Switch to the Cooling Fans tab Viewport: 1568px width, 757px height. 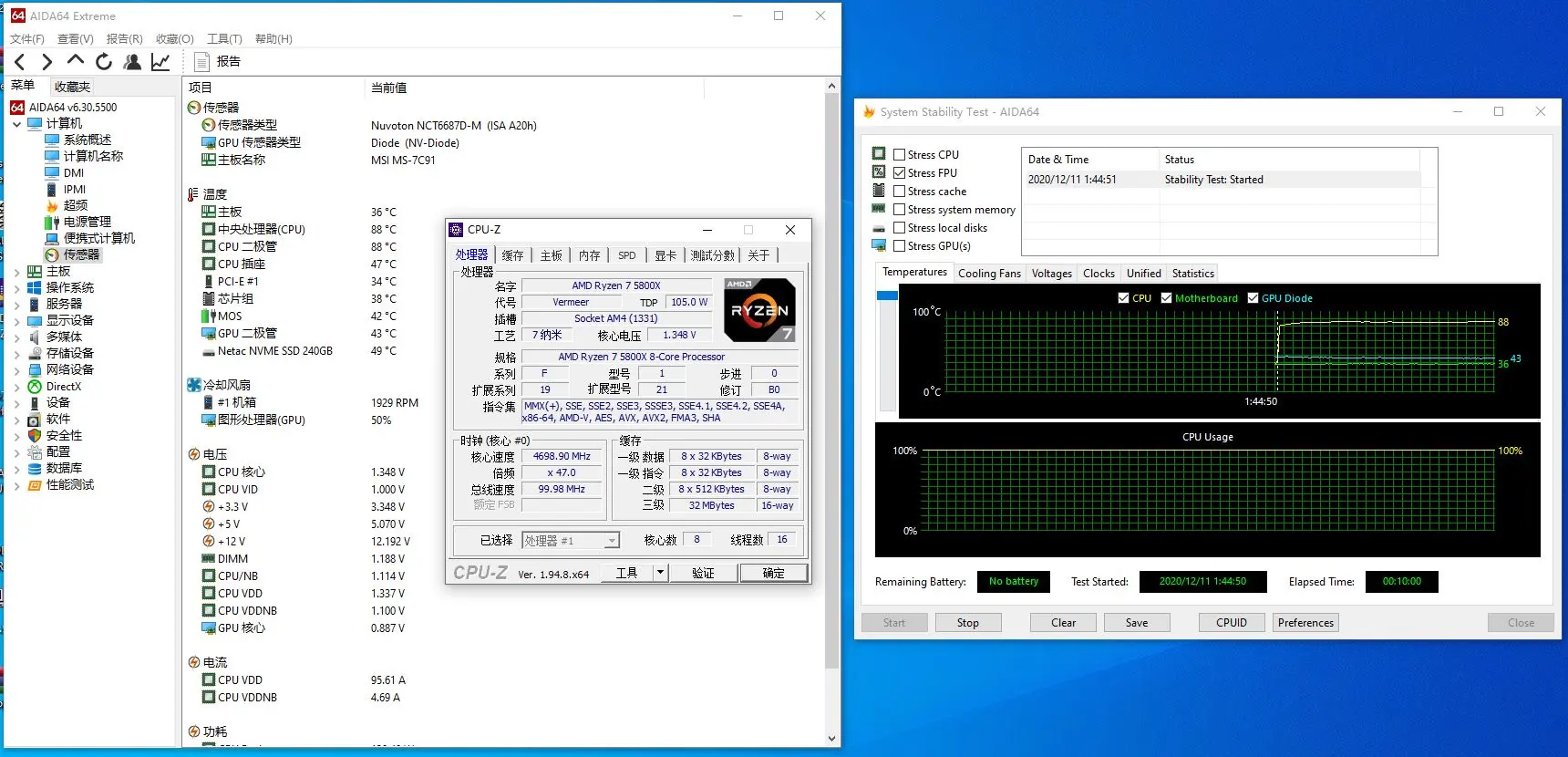pyautogui.click(x=989, y=273)
